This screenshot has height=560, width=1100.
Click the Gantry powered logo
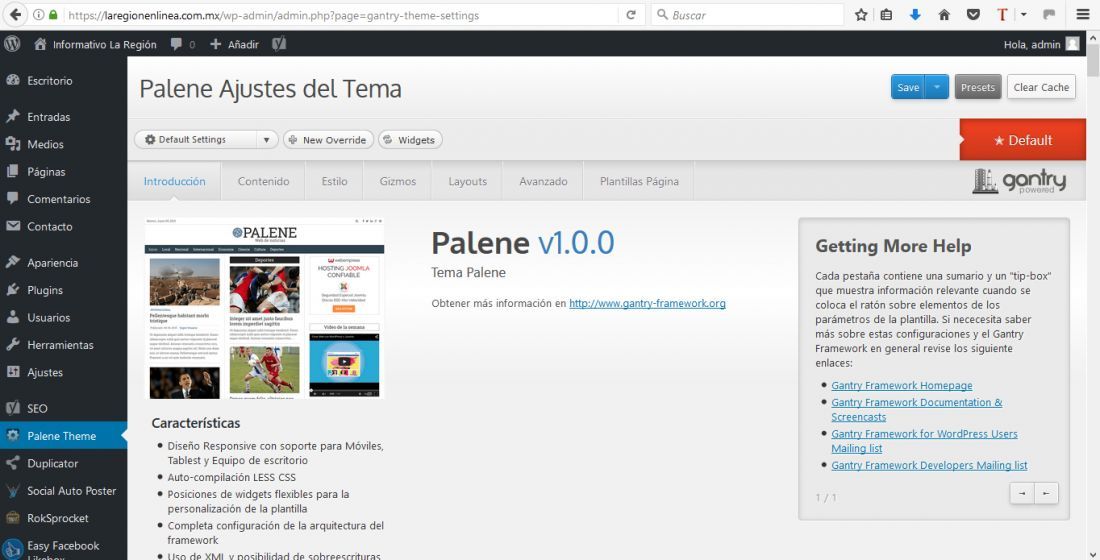[x=1019, y=181]
